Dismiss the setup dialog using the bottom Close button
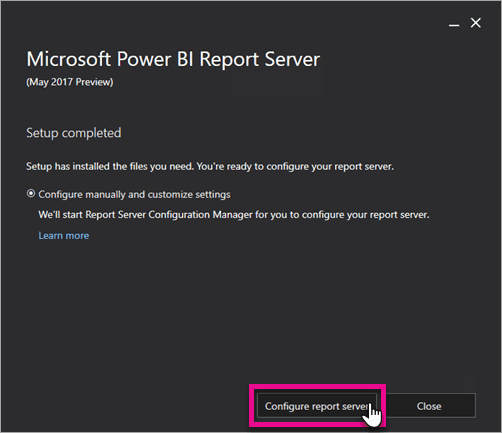Screen dimensions: 502x433 (x=429, y=406)
